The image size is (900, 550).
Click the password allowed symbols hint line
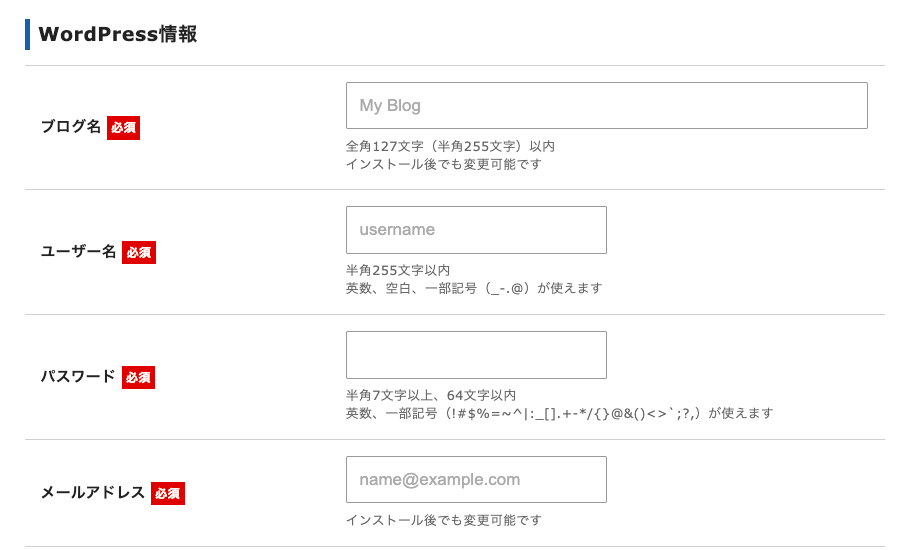559,413
